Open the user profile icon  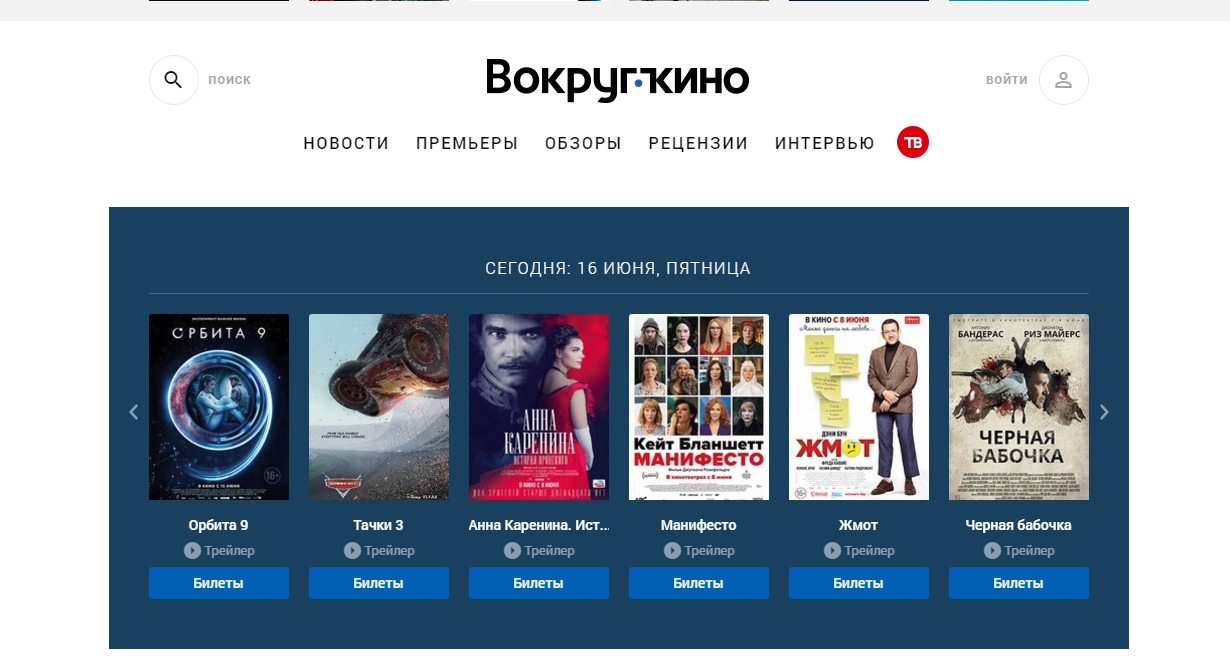point(1063,80)
